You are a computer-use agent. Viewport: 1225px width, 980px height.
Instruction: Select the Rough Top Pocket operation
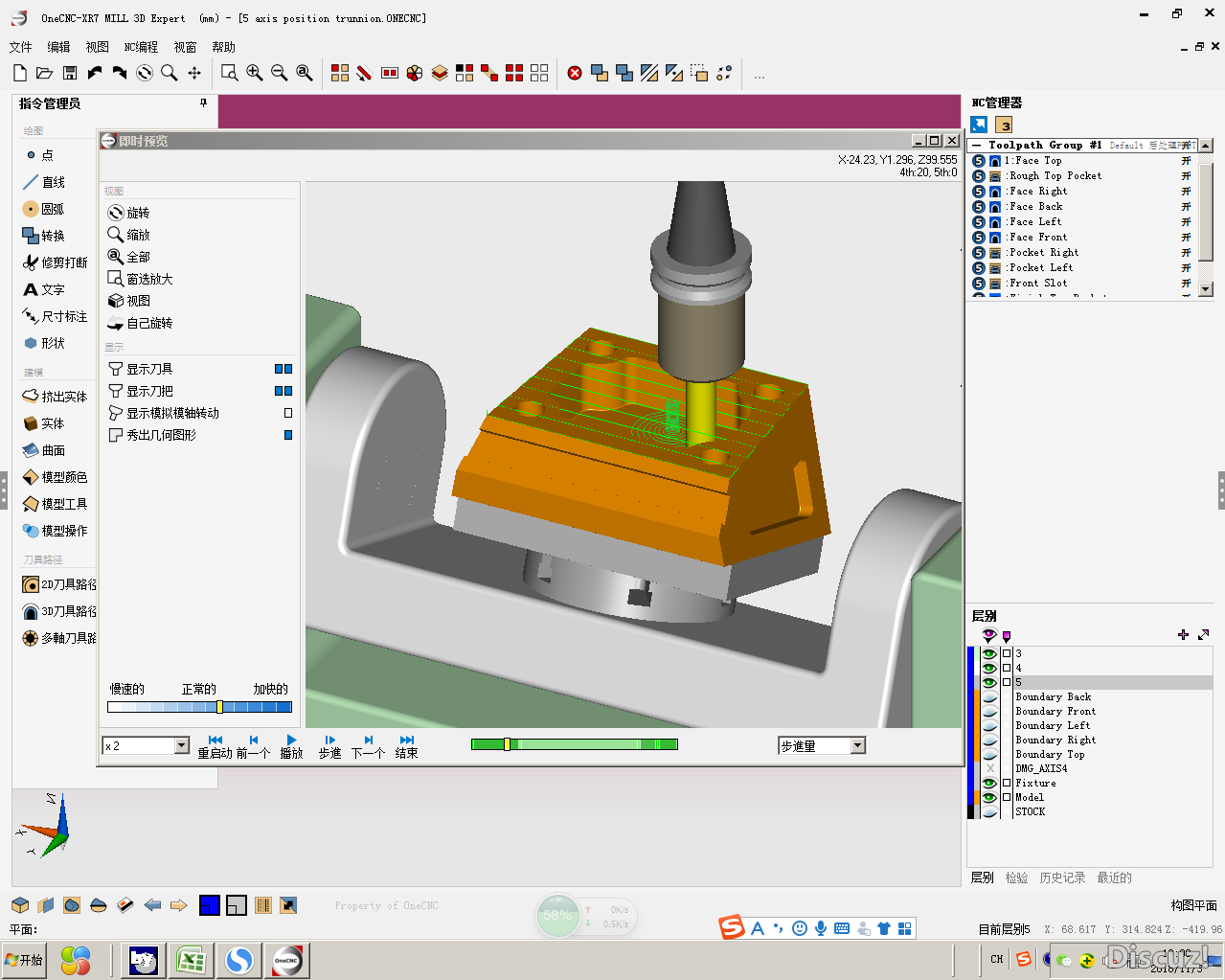pyautogui.click(x=1055, y=176)
